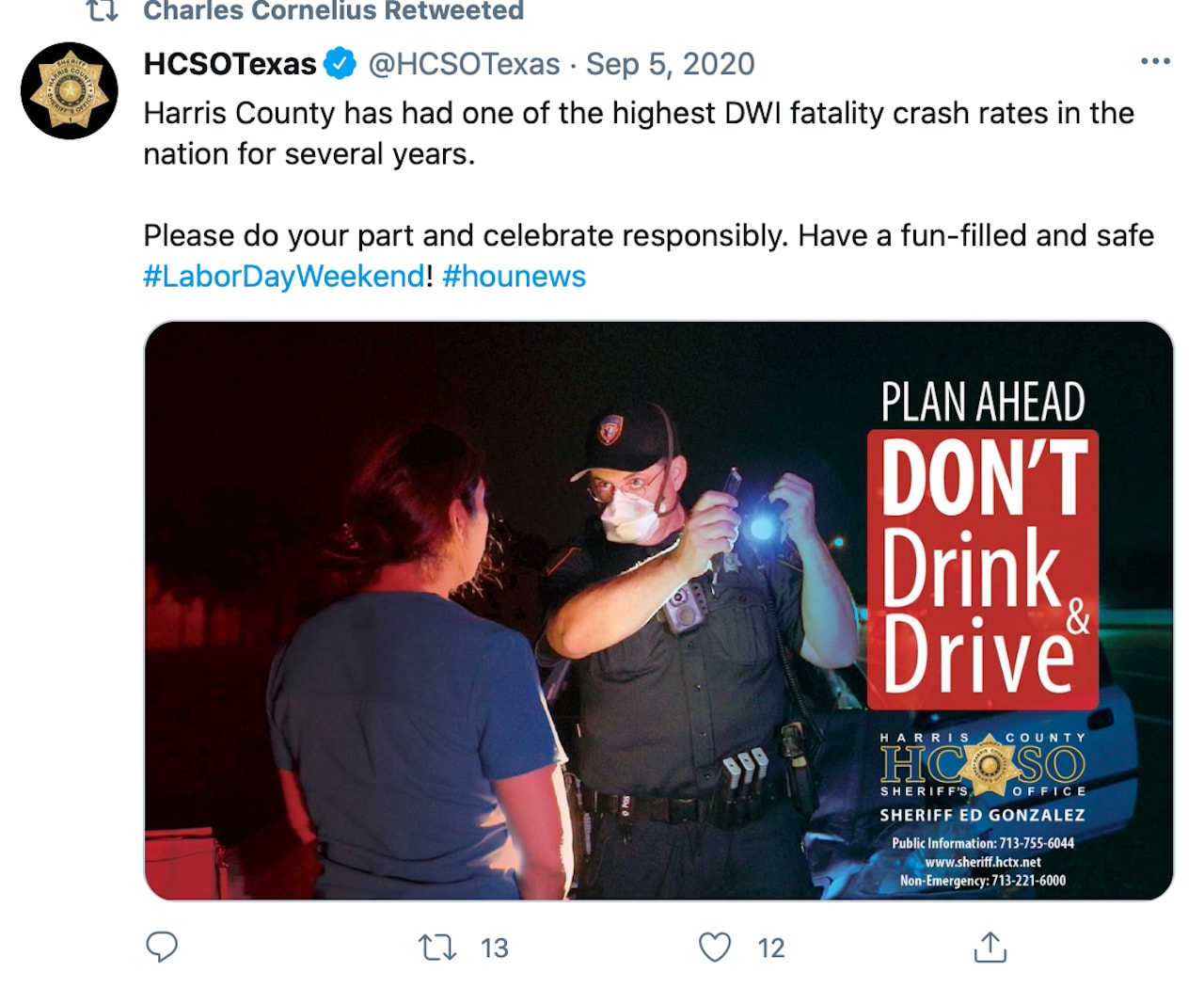Click the retweeted indicator icon at top
The width and height of the screenshot is (1204, 988).
102,11
